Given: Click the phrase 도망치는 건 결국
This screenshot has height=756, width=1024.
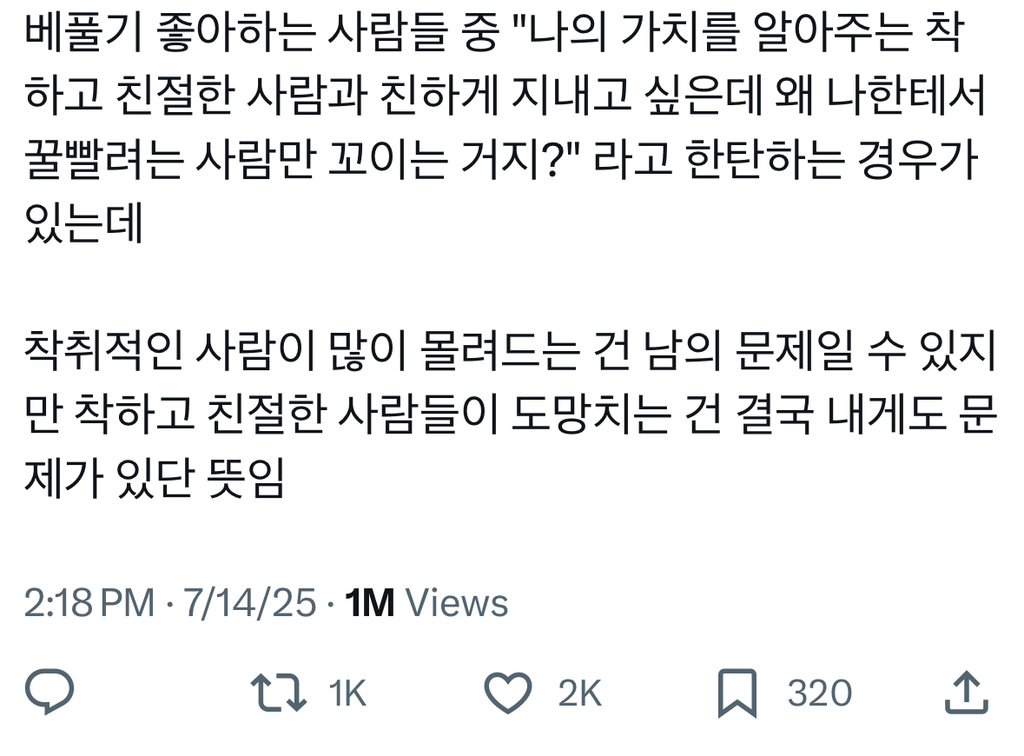Looking at the screenshot, I should [x=662, y=415].
